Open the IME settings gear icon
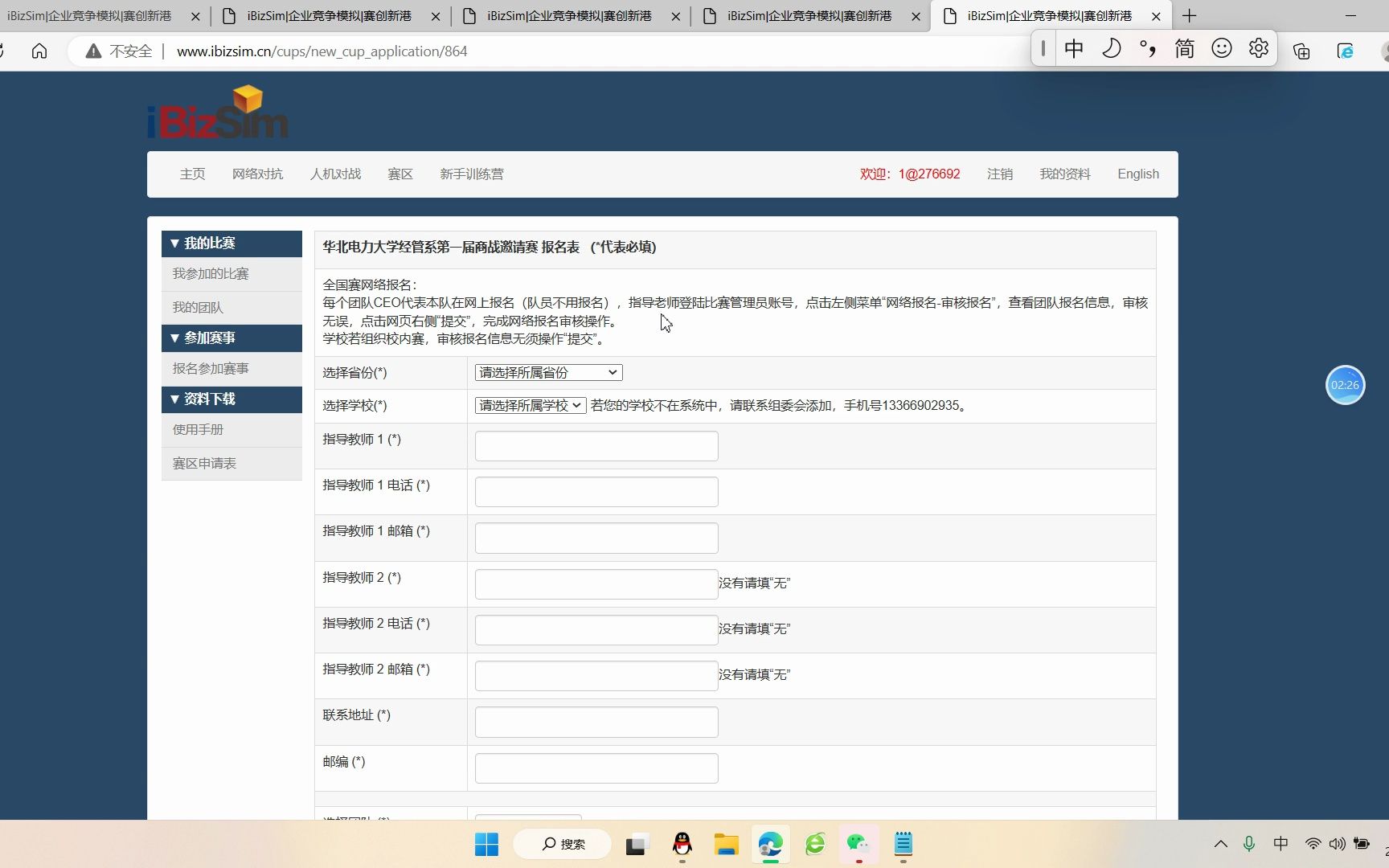 (x=1259, y=49)
